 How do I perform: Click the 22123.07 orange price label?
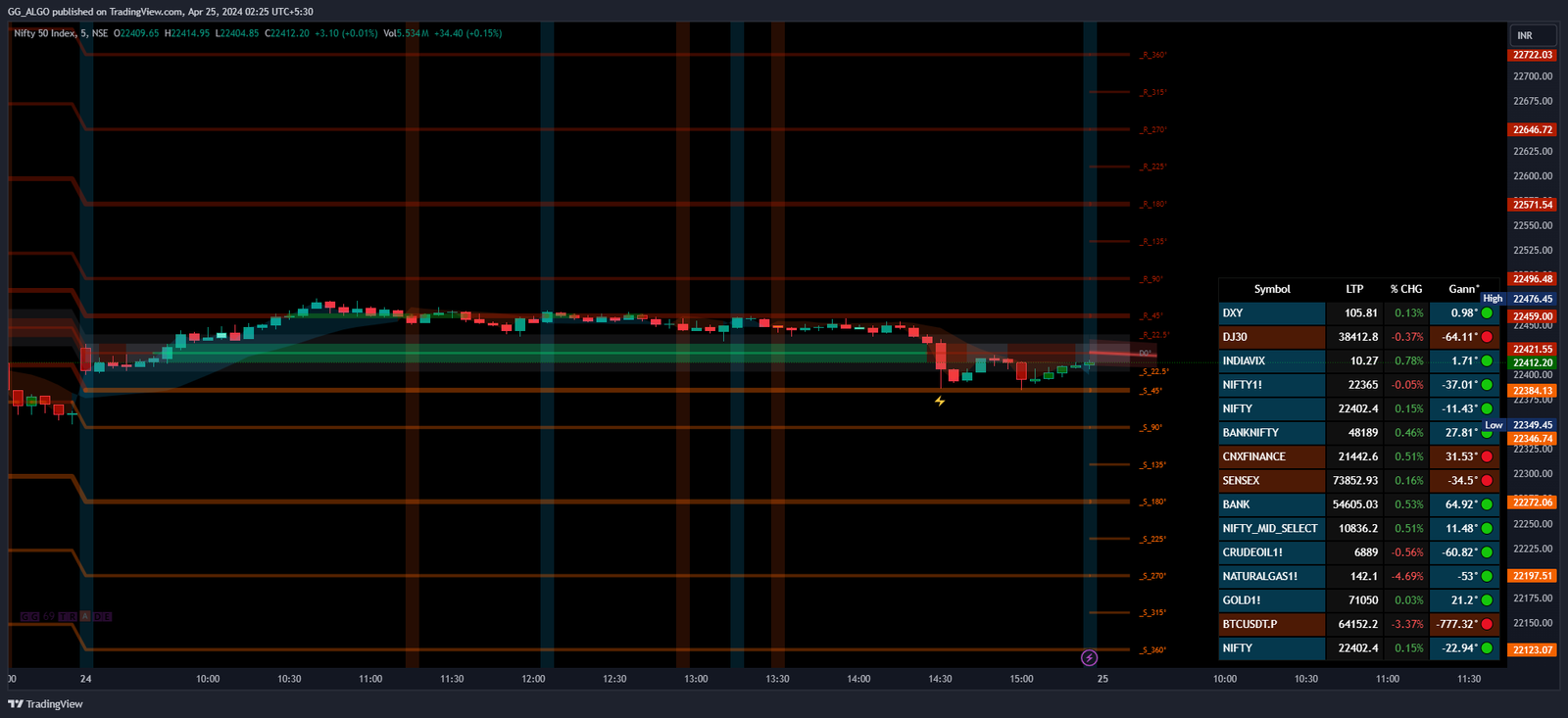(1533, 649)
